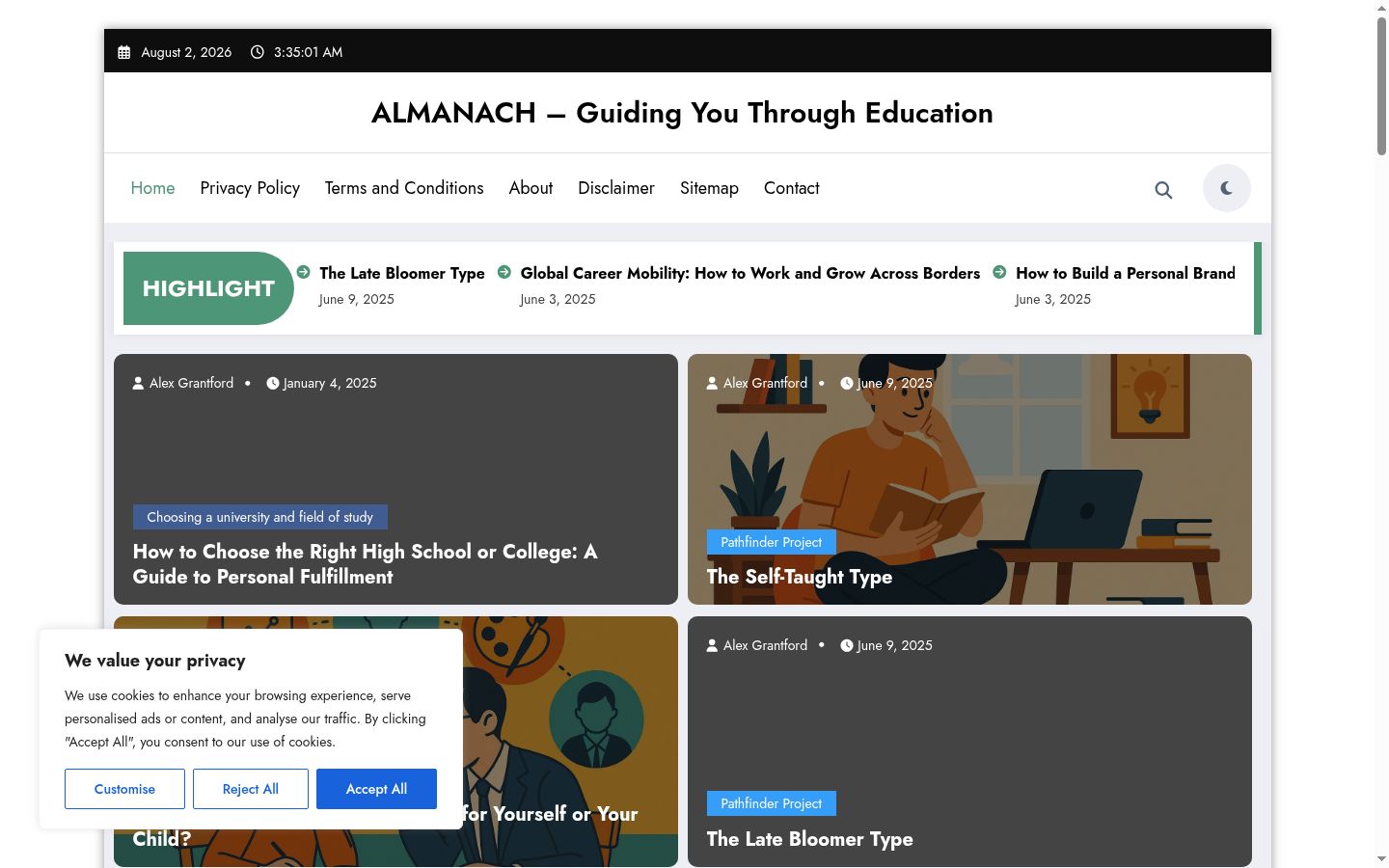Customise cookie preferences

click(x=124, y=789)
